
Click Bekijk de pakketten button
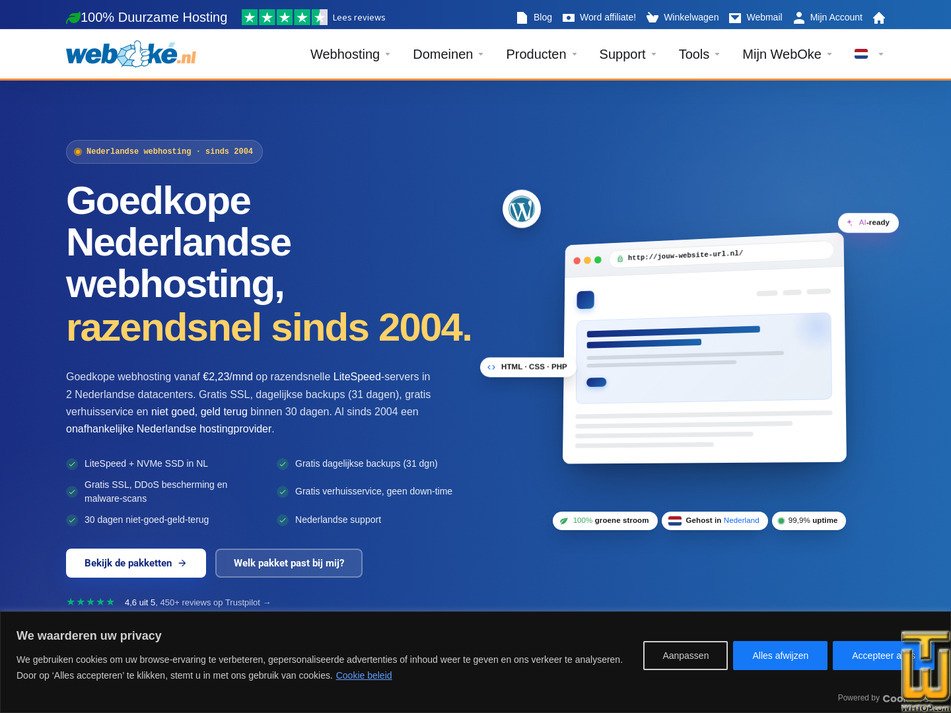pyautogui.click(x=136, y=563)
